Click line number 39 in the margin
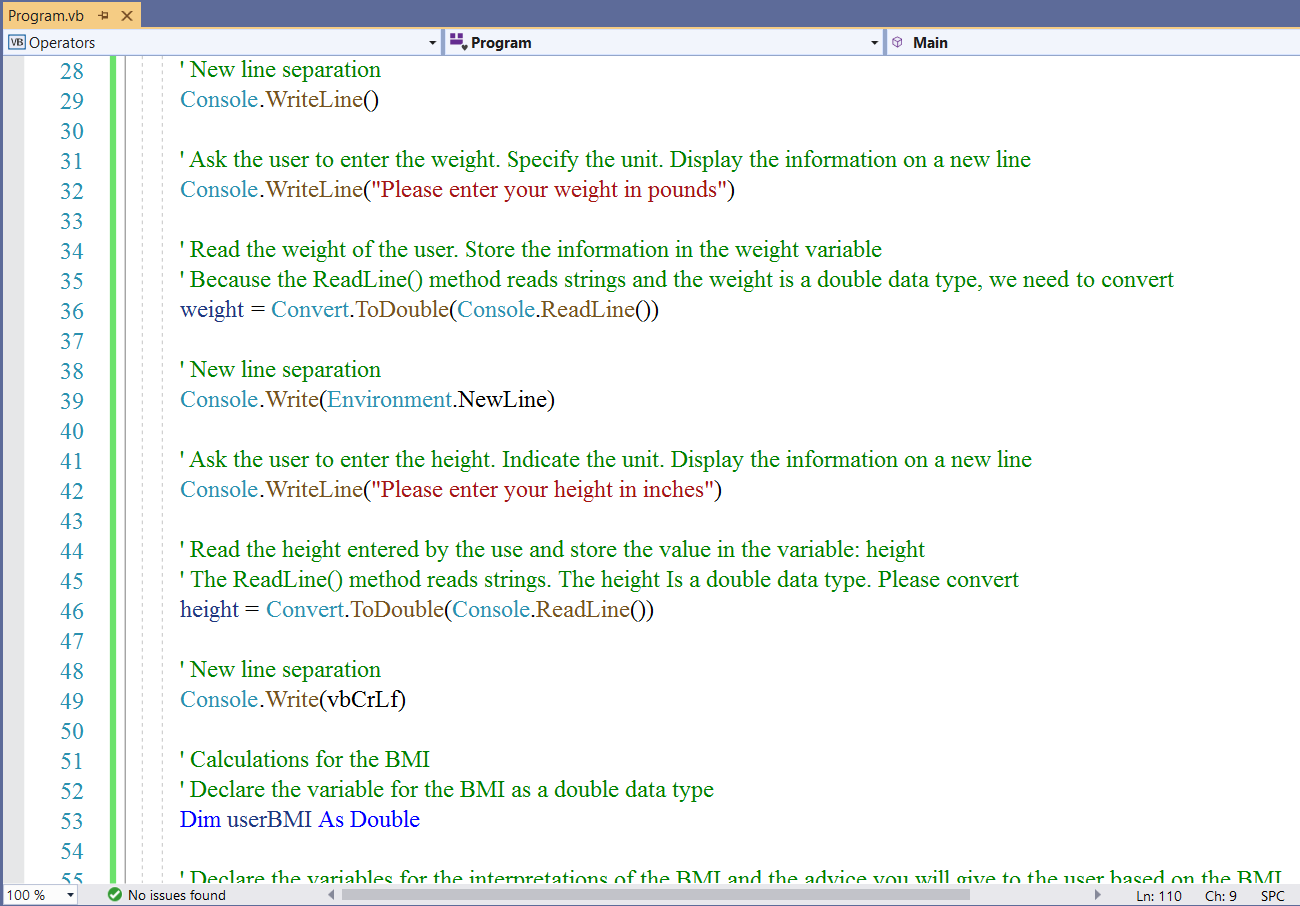 [x=72, y=401]
